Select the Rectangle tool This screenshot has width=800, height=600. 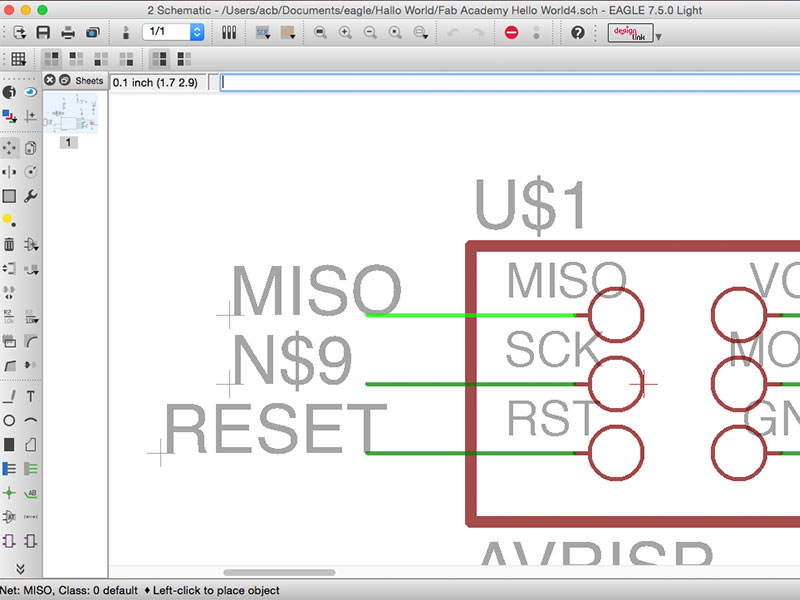9,444
